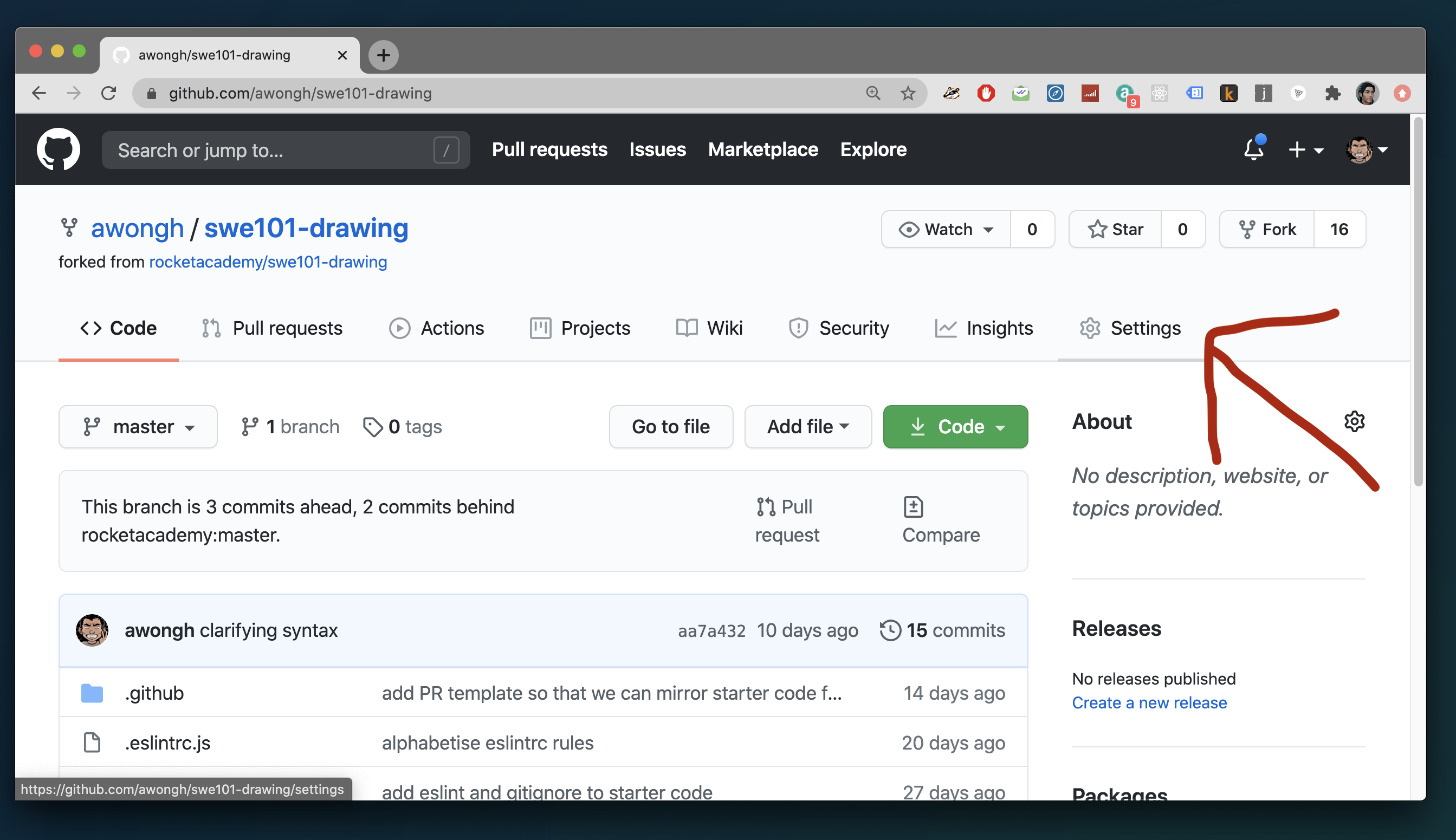Open Issues in top navigation
1456x840 pixels.
[x=657, y=149]
